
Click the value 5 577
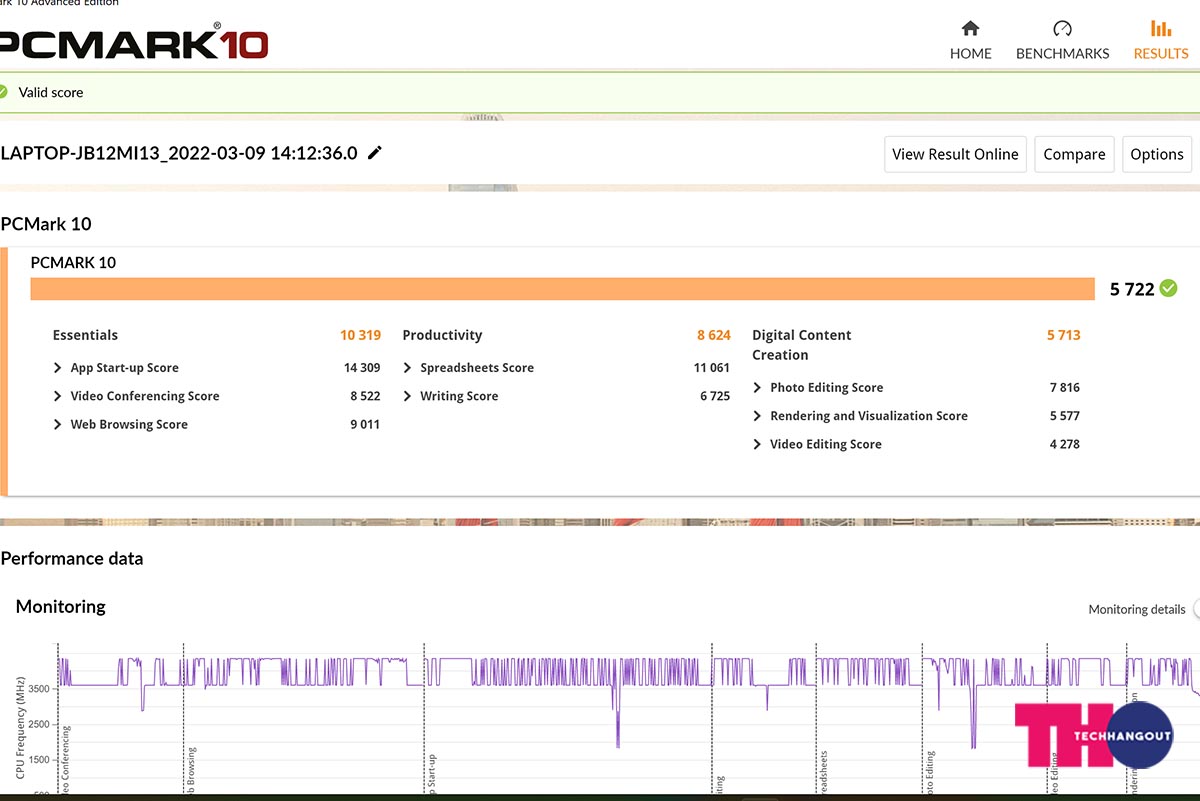[1065, 416]
